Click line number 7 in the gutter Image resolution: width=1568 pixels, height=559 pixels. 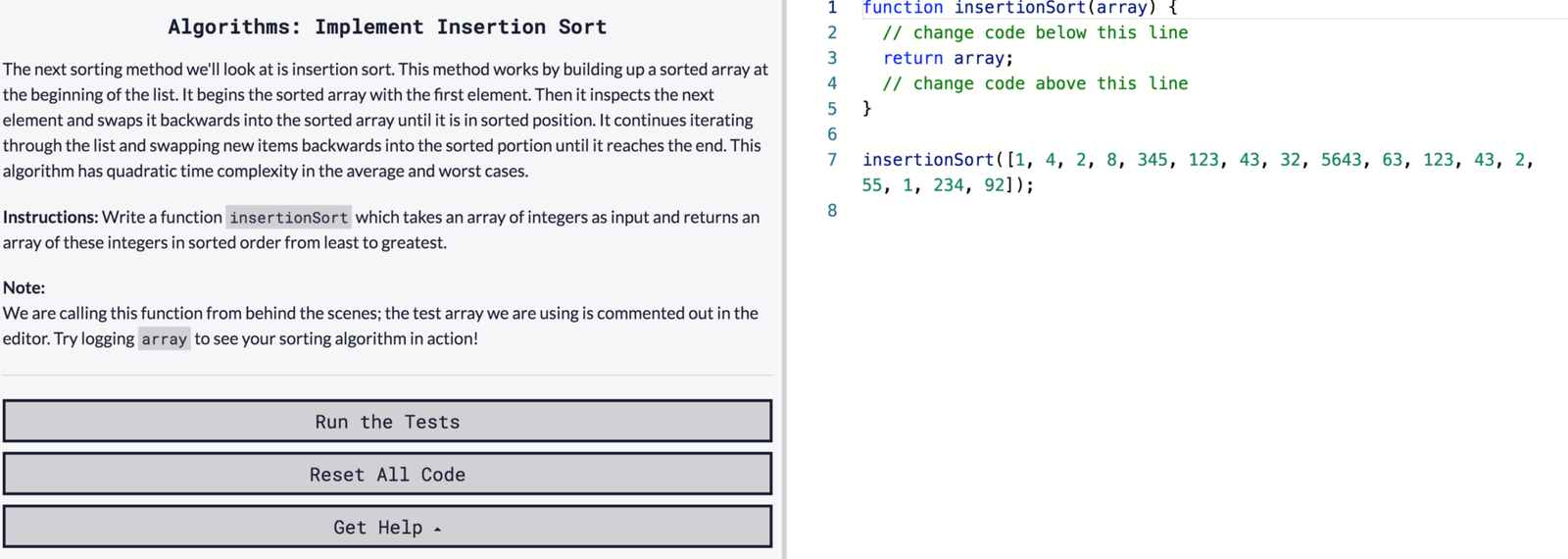pyautogui.click(x=832, y=160)
